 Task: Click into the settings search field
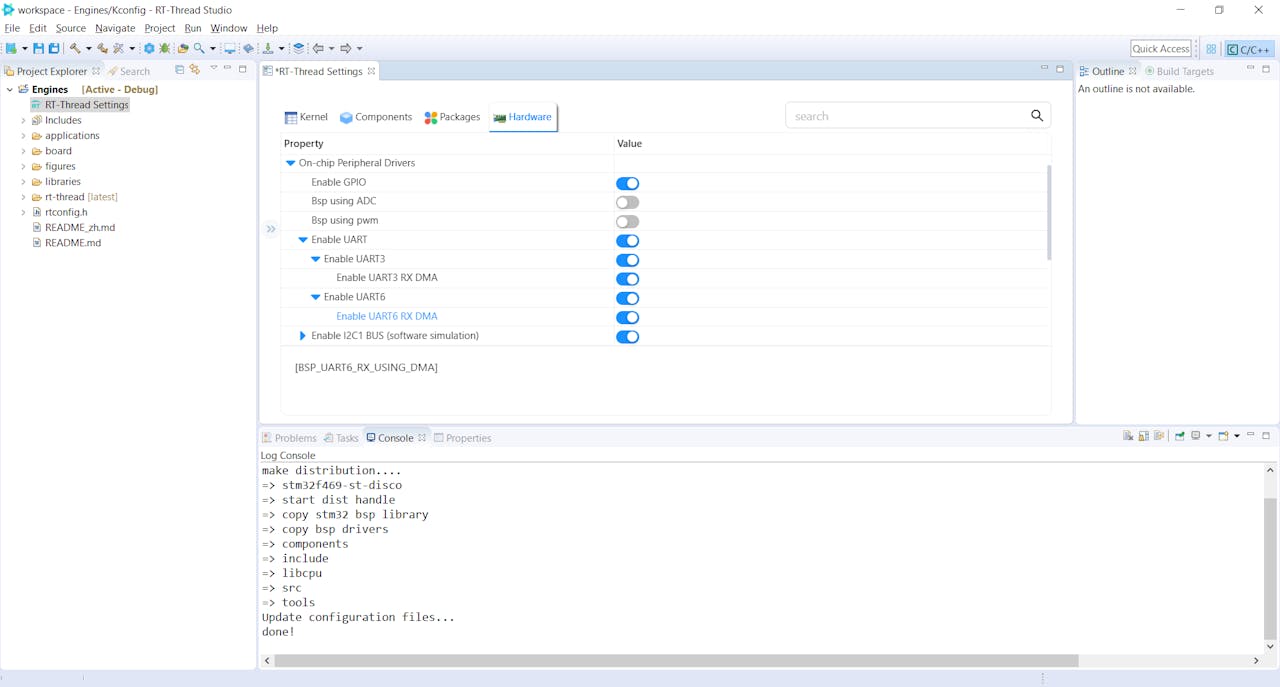coord(905,116)
